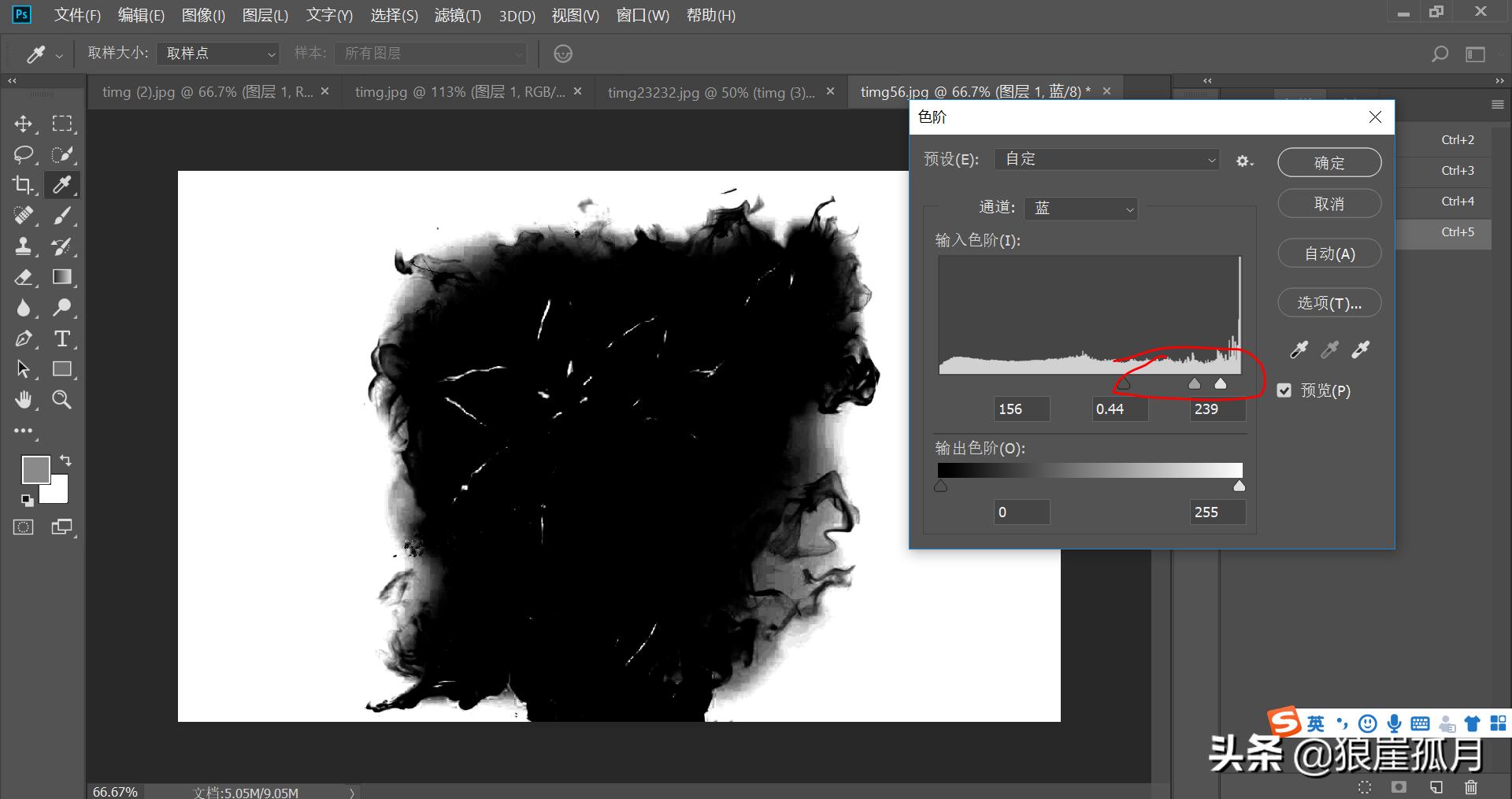Click the black-point eyedropper in Levels
1512x799 pixels.
[1299, 350]
